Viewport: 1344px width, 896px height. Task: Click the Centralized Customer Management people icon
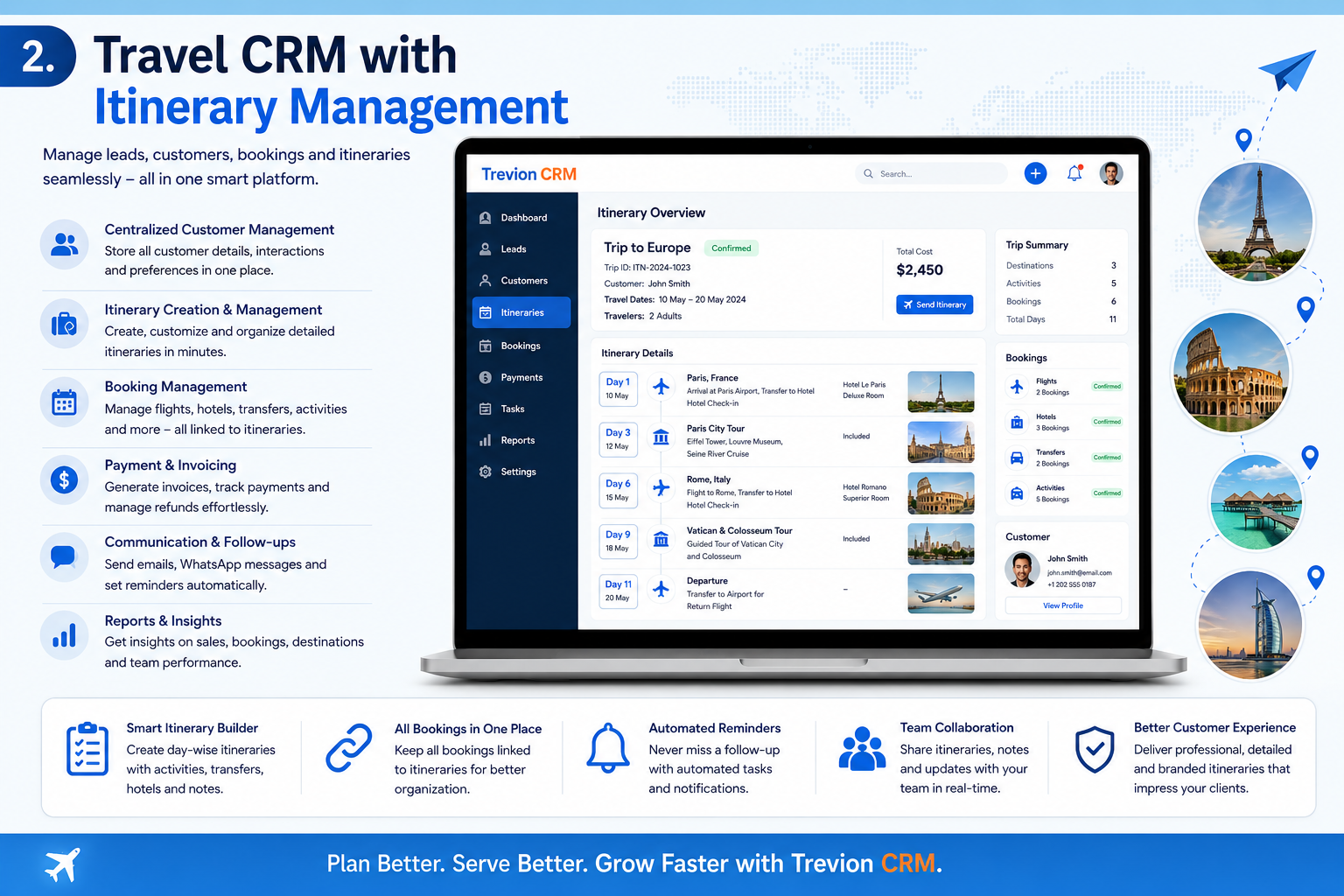click(x=64, y=244)
